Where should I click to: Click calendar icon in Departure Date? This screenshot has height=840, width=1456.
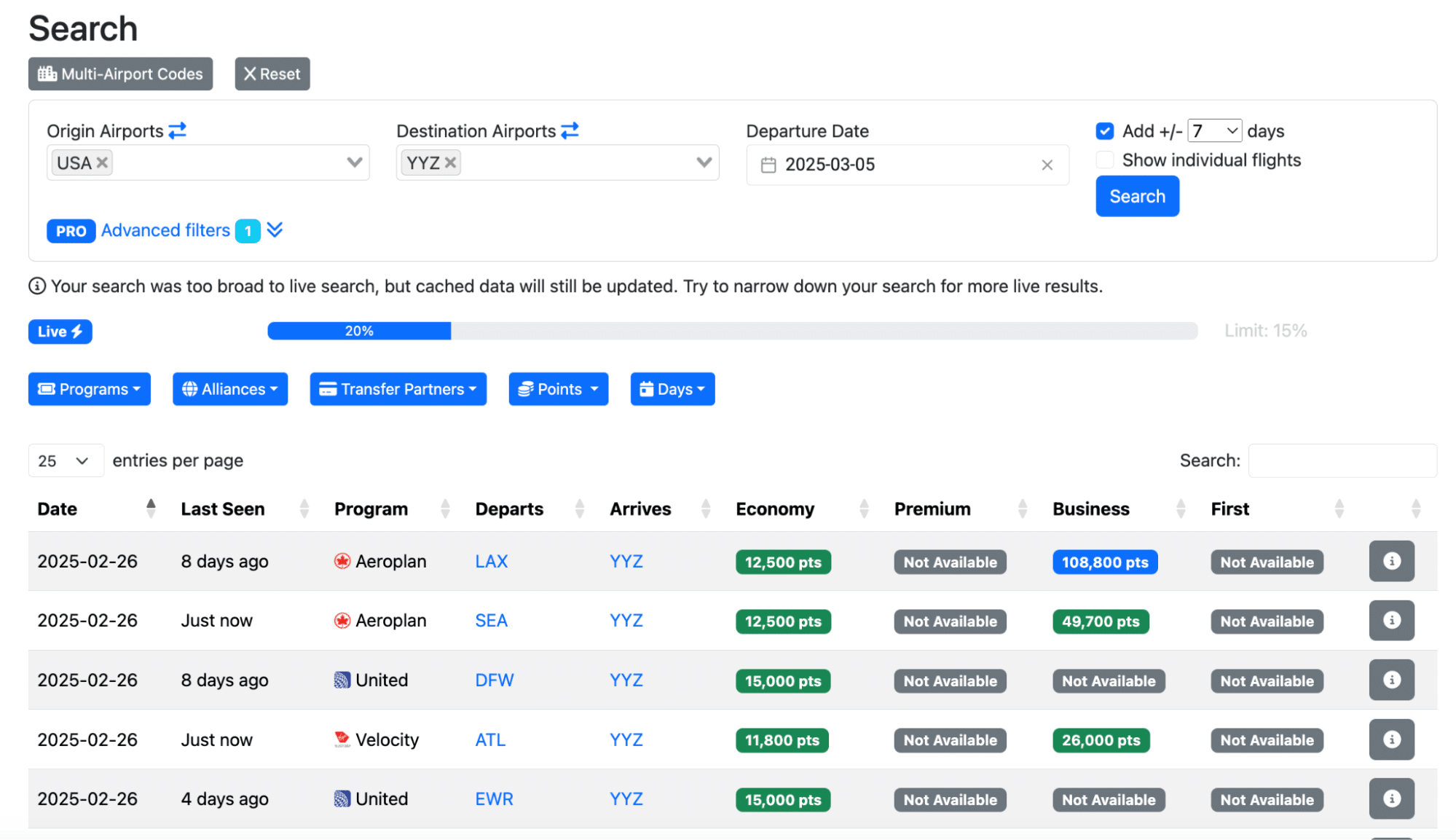(768, 165)
